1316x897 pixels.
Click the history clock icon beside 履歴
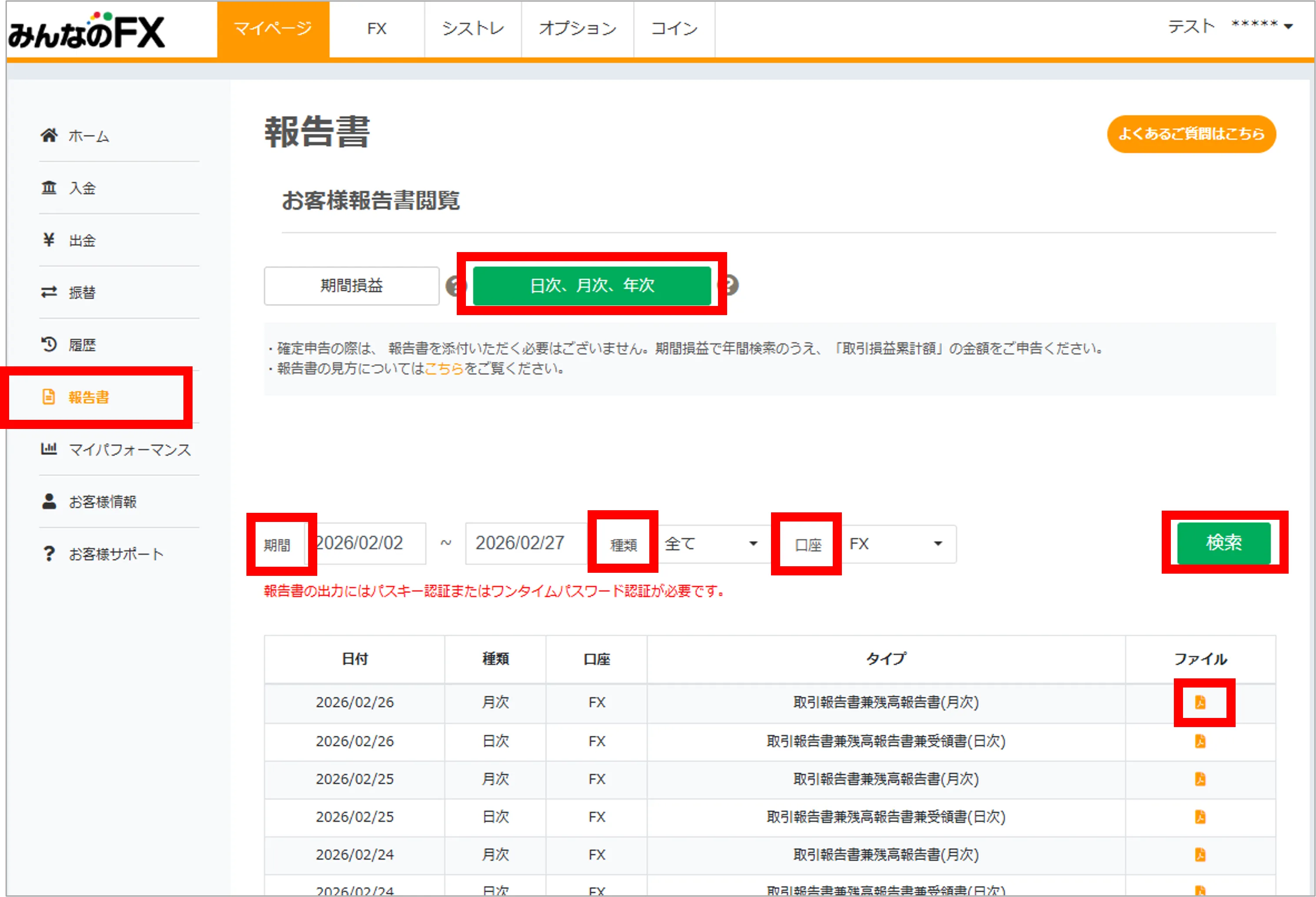pyautogui.click(x=49, y=344)
